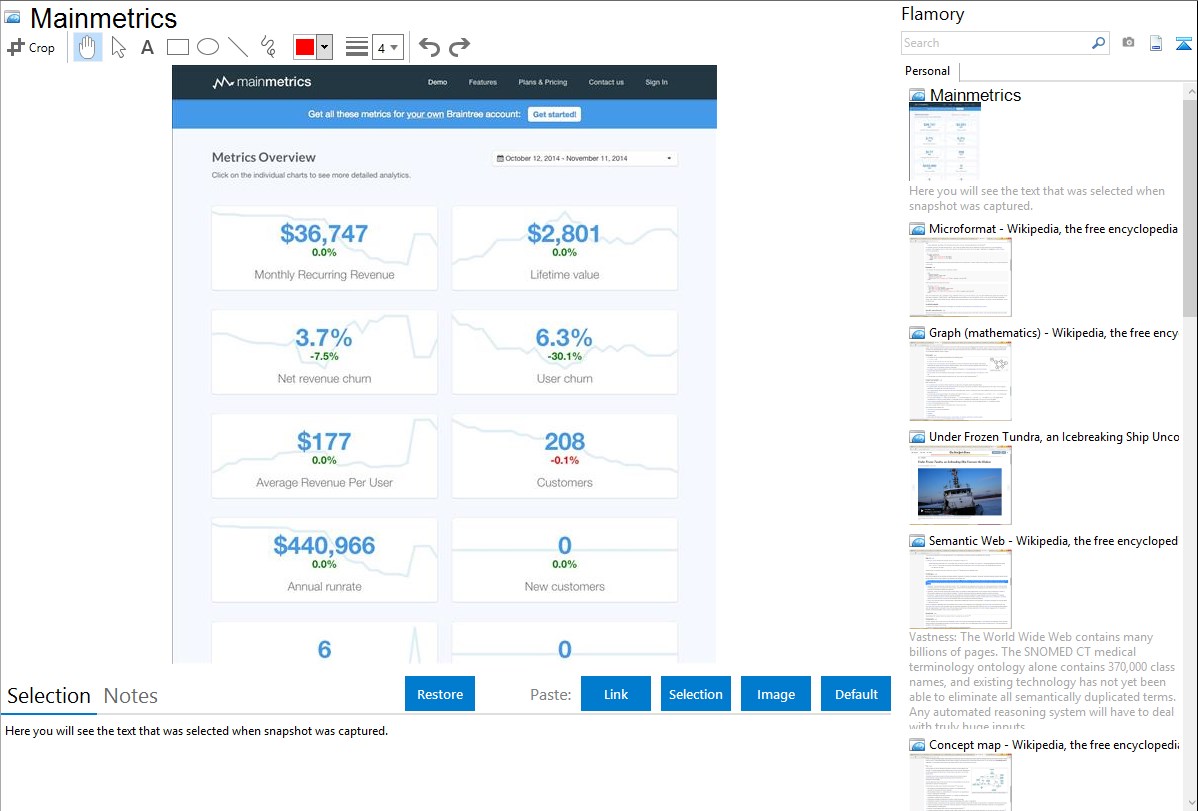Select the text annotation tool
This screenshot has height=811, width=1198.
147,47
